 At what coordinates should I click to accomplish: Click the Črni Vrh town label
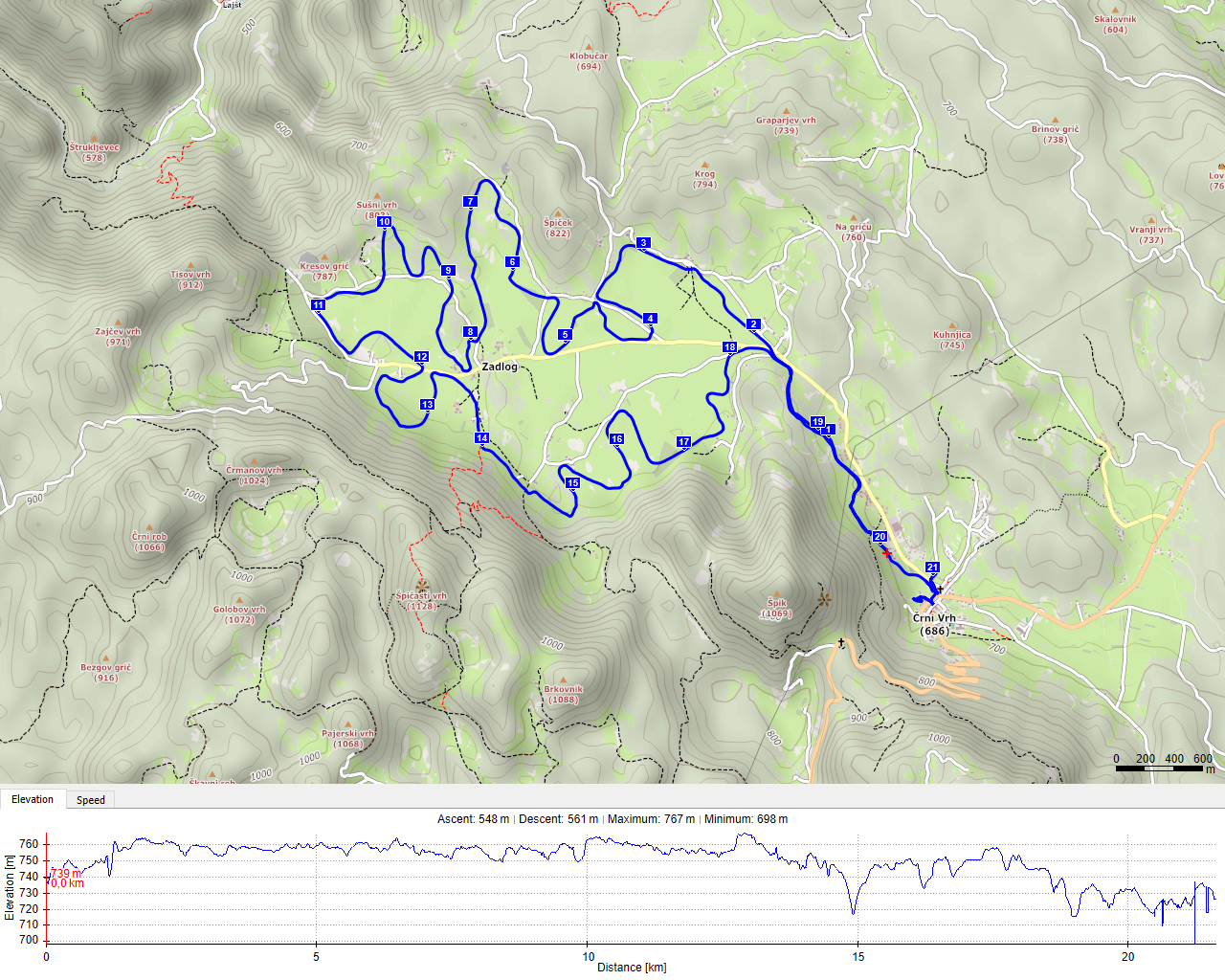(x=934, y=618)
